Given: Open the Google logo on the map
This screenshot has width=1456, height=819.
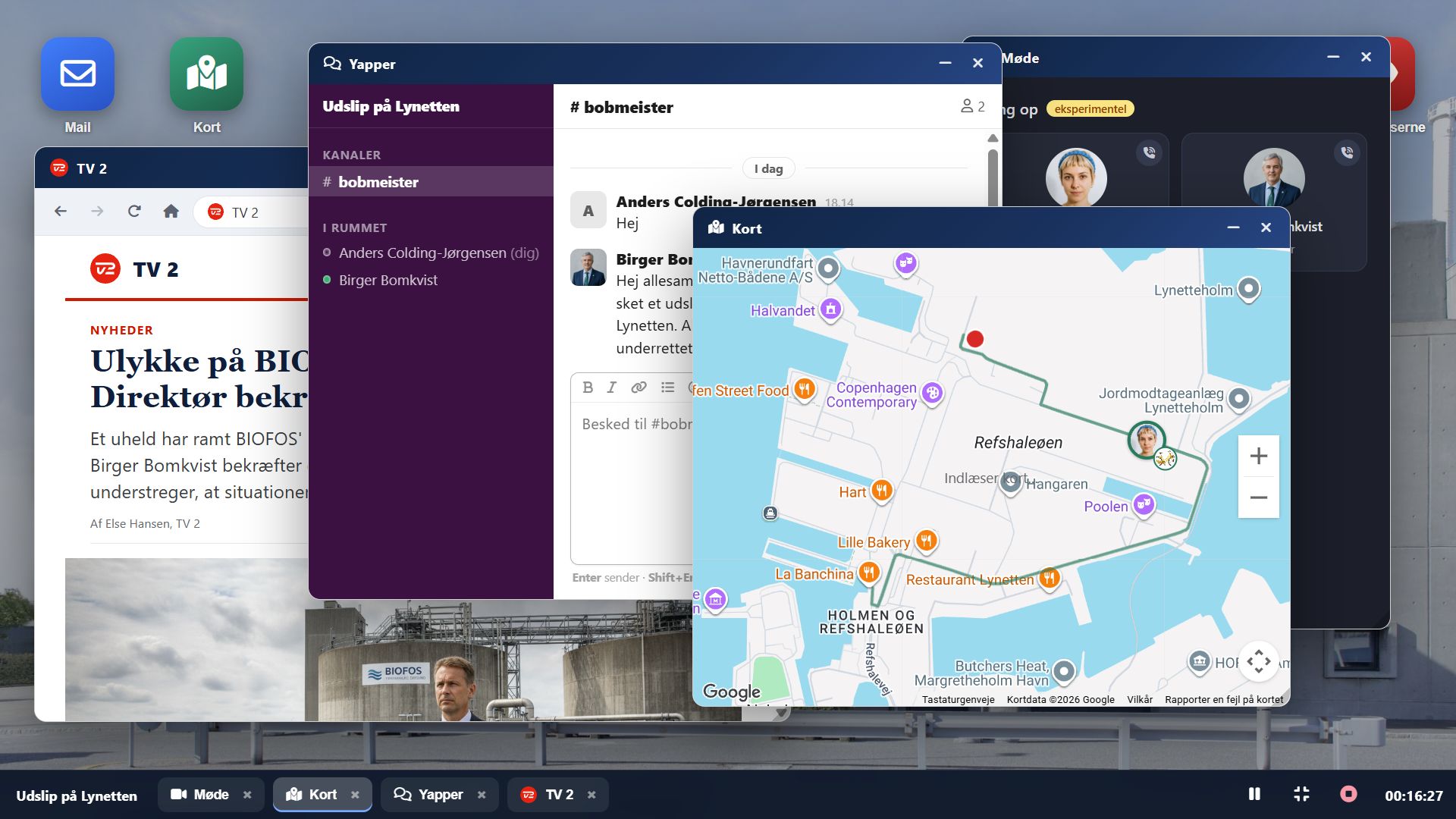Looking at the screenshot, I should coord(732,691).
